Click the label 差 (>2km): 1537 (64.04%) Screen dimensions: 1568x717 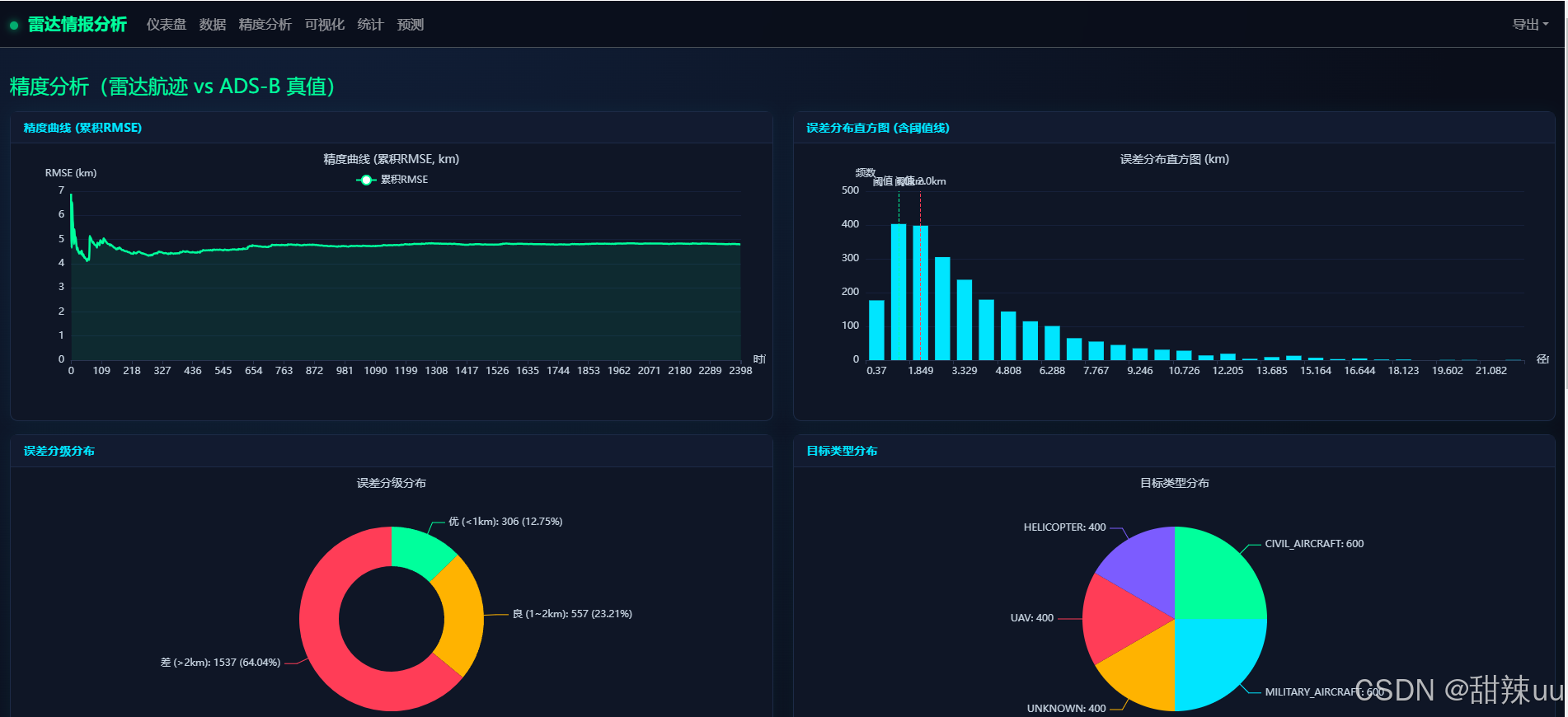tap(220, 663)
